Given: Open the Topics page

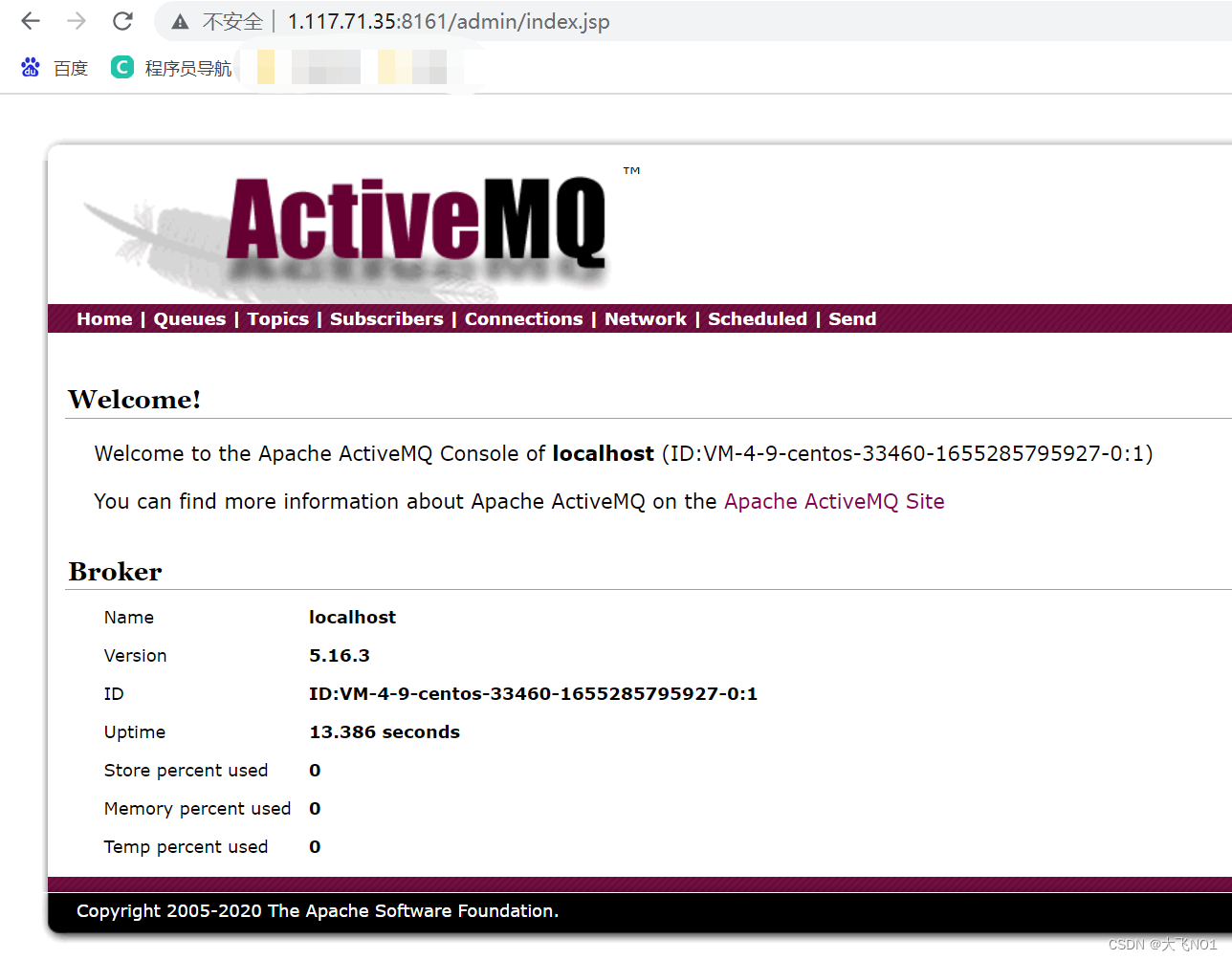Looking at the screenshot, I should [277, 318].
